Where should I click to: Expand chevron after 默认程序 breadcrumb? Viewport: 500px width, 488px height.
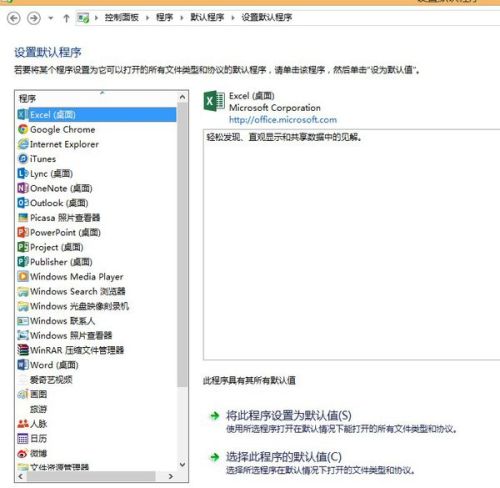point(233,18)
